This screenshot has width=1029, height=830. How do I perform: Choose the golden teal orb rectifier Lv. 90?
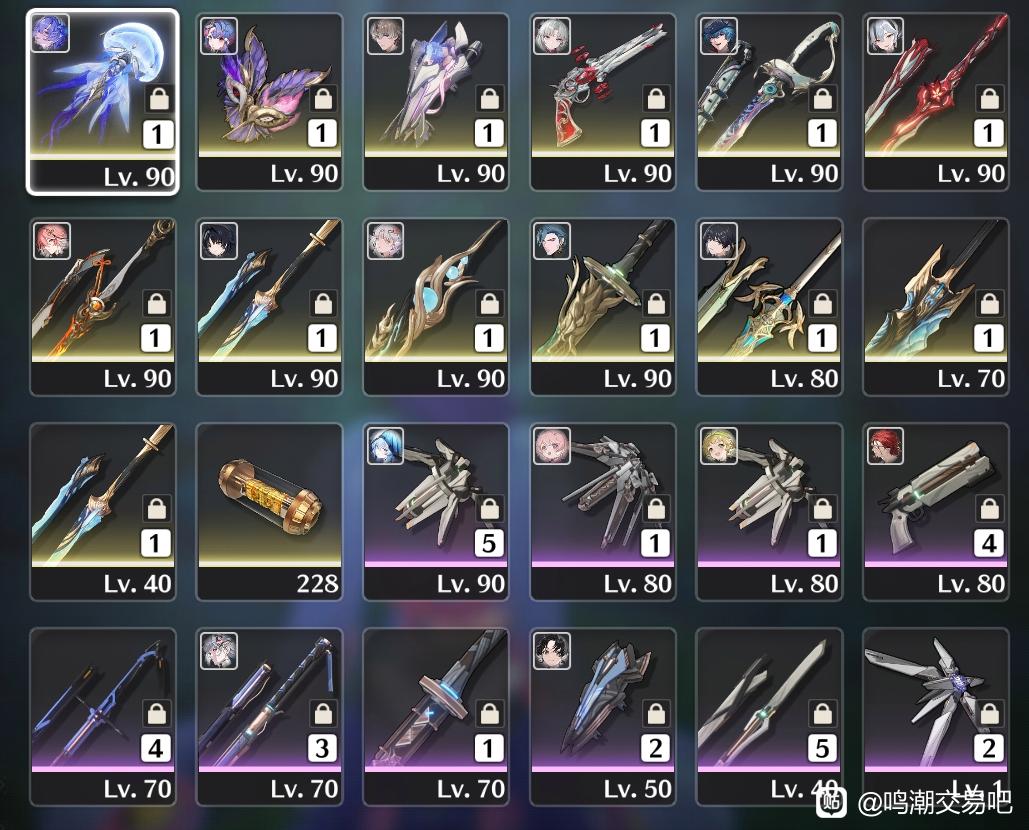(436, 306)
